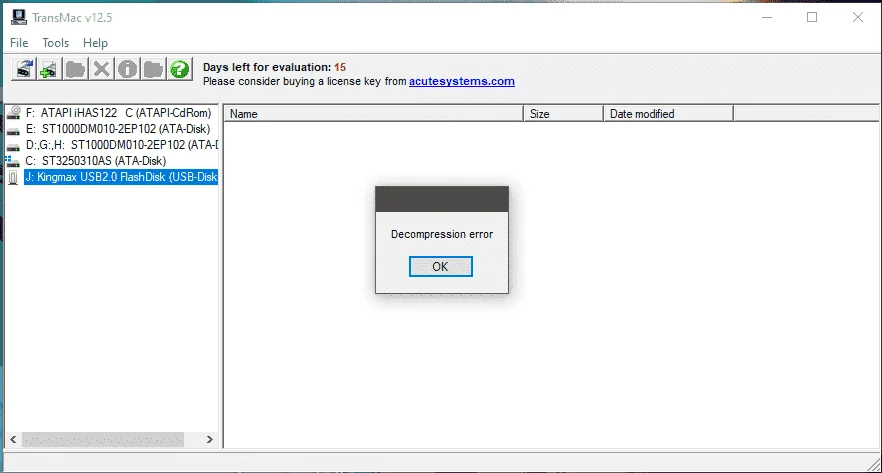Open the acutesystems.com link
The width and height of the screenshot is (882, 473).
pyautogui.click(x=462, y=82)
